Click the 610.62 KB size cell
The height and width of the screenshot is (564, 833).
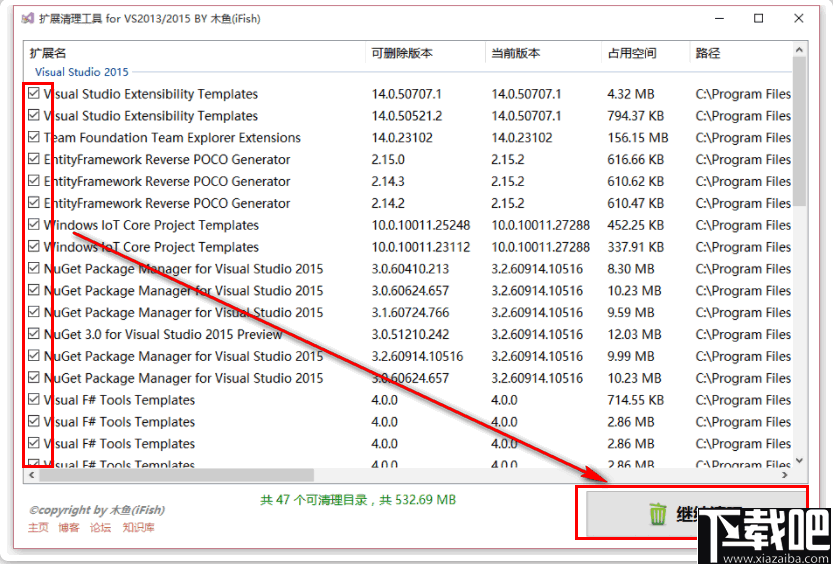point(635,181)
